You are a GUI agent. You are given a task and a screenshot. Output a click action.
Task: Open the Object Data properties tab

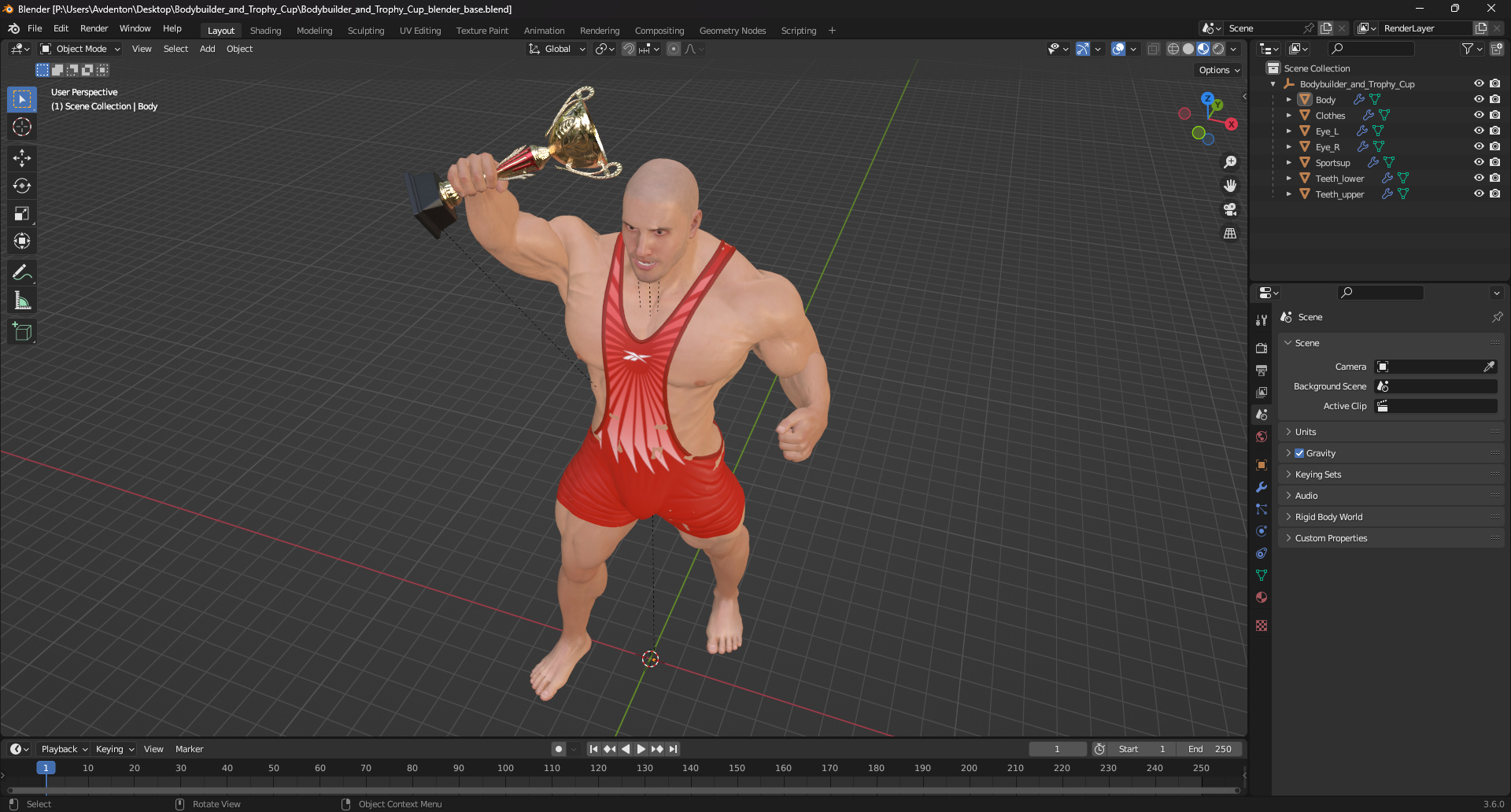tap(1262, 575)
